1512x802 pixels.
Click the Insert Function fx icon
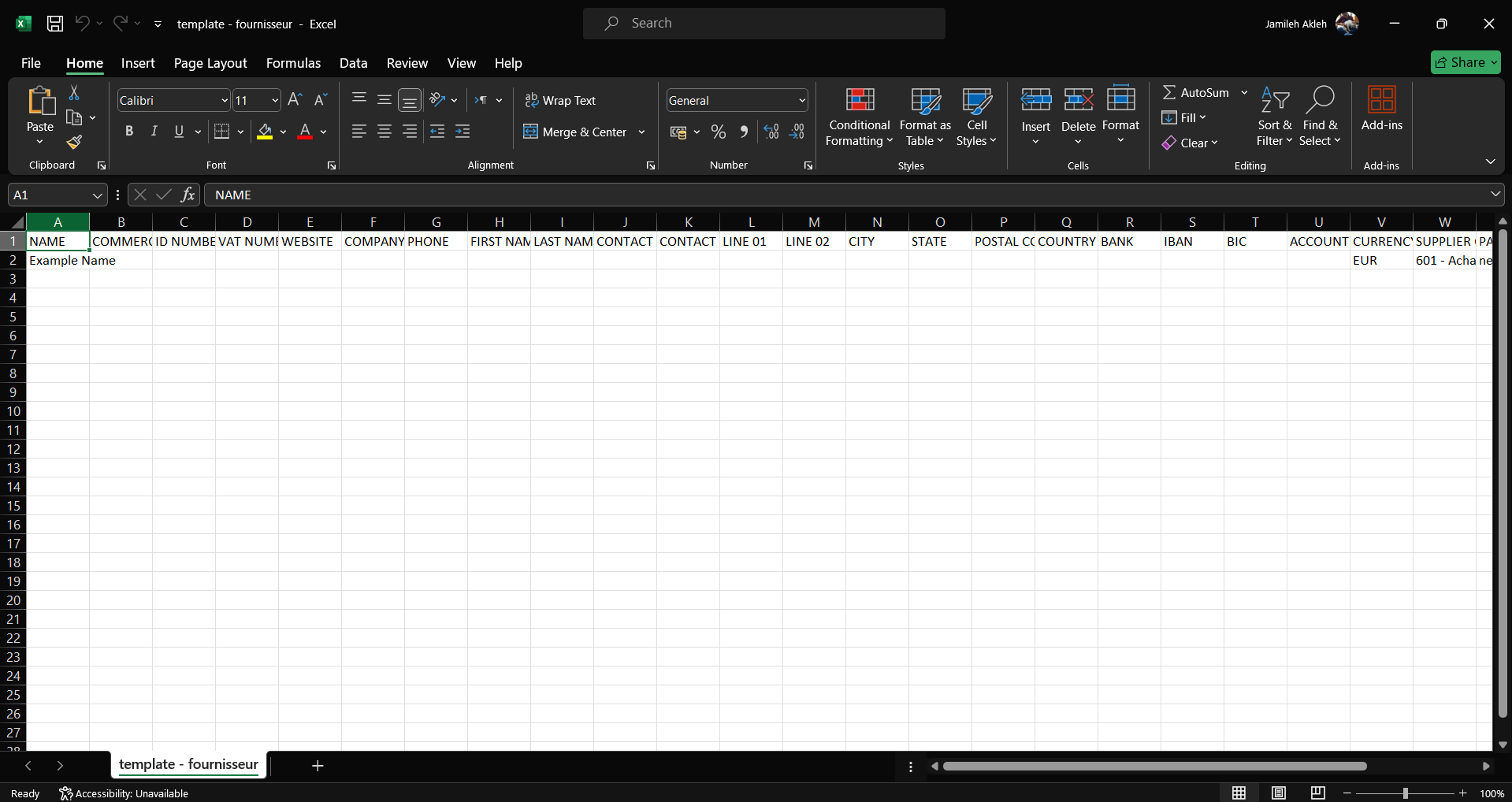[x=188, y=195]
